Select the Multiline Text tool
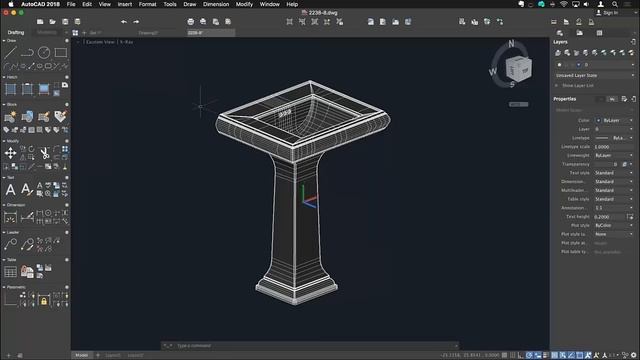The image size is (640, 360). (10, 189)
